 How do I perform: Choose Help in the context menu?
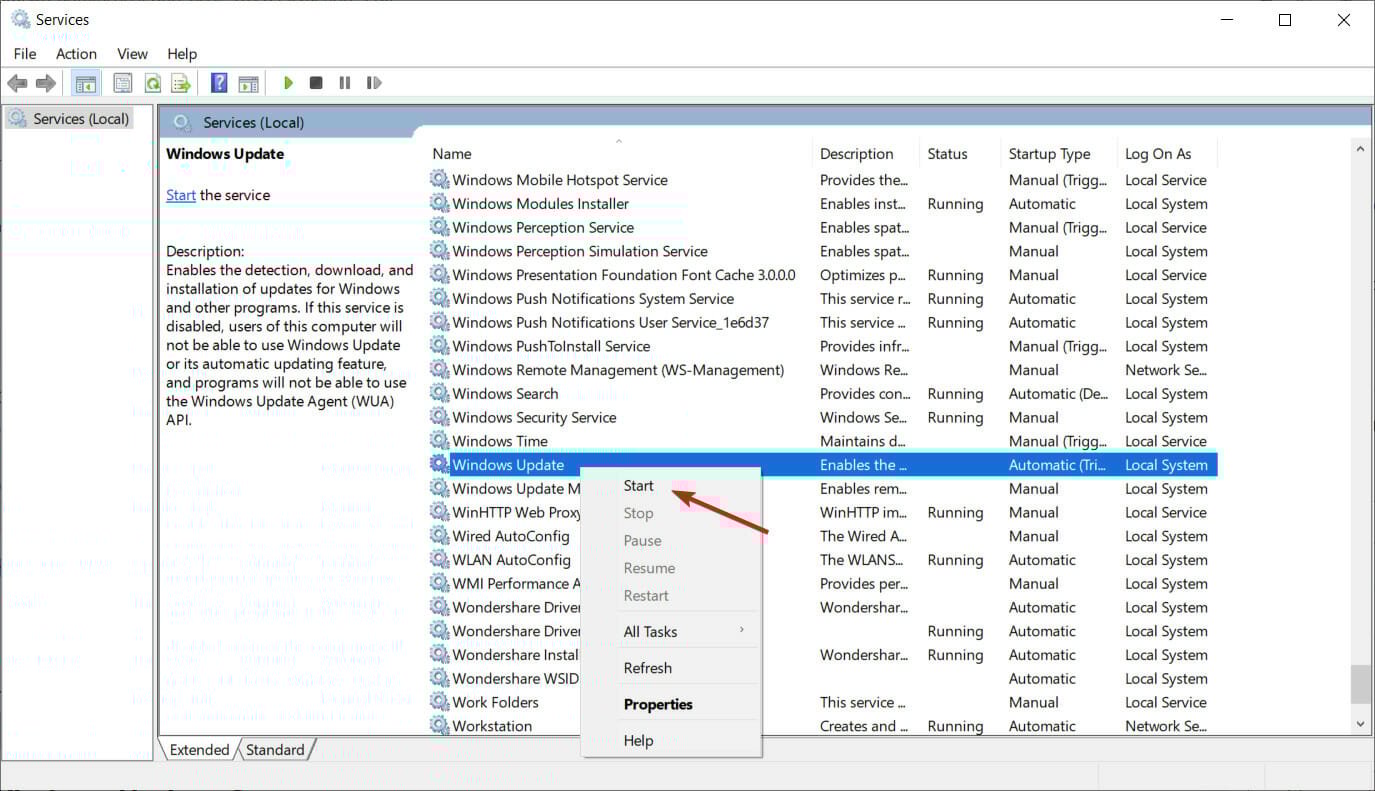pyautogui.click(x=671, y=741)
